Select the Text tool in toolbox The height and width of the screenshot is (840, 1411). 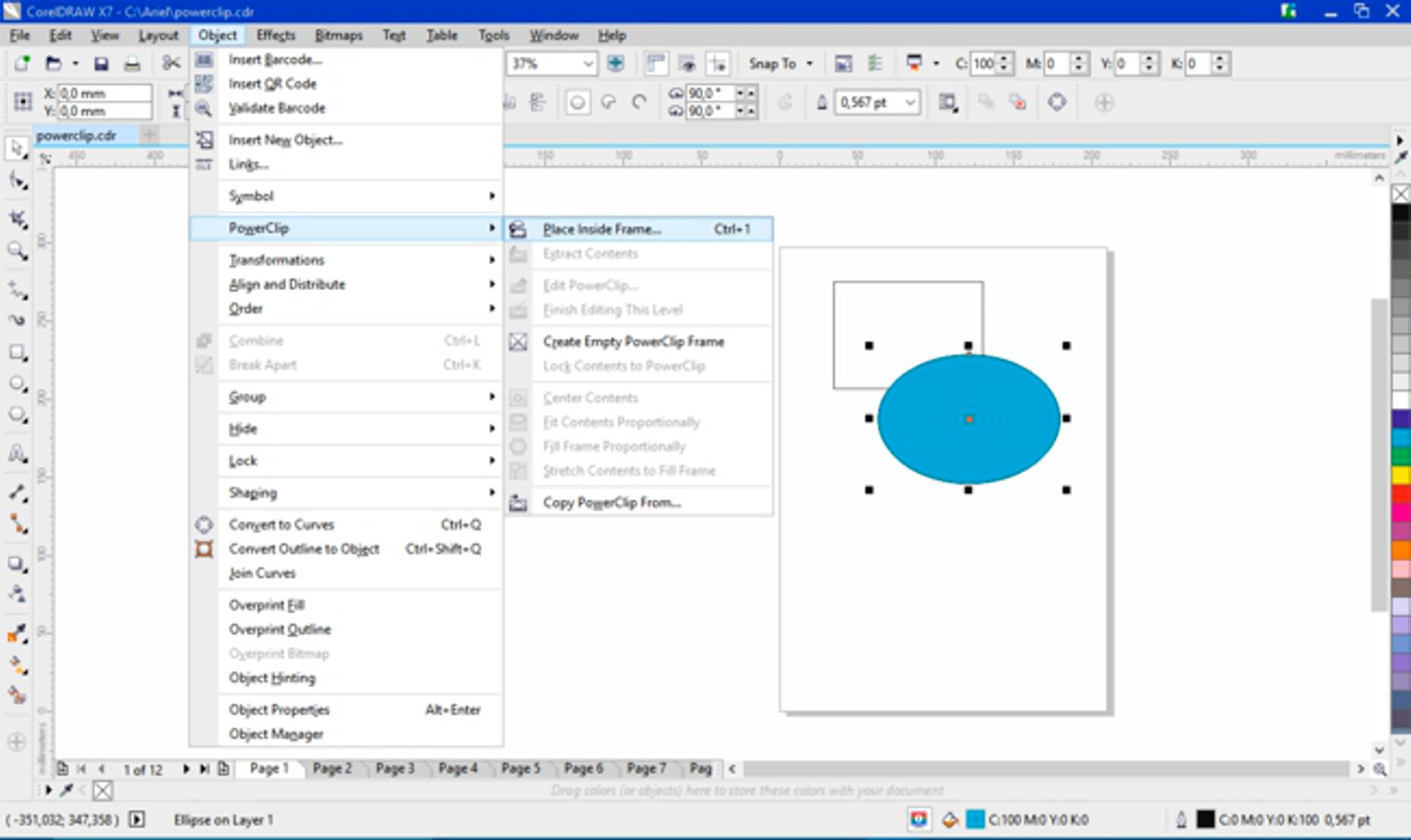click(x=17, y=454)
